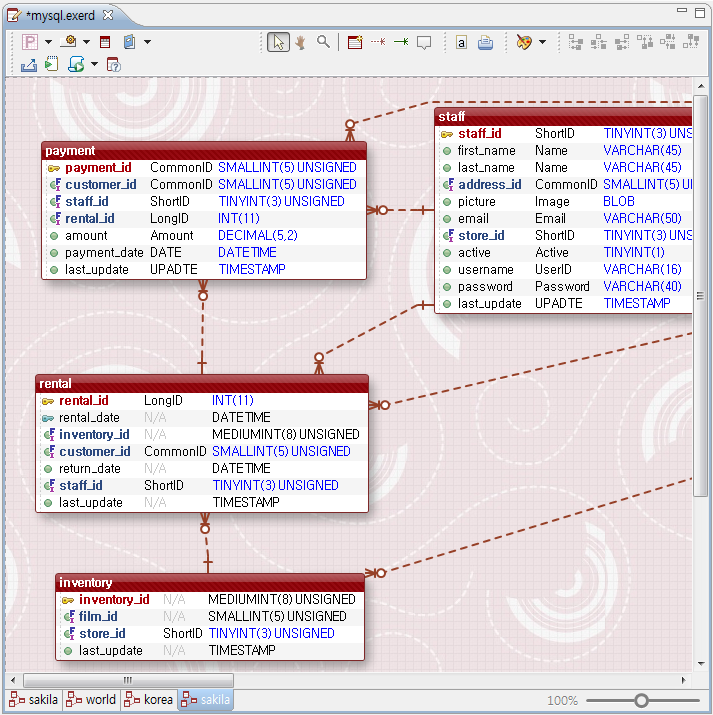Viewport: 713px width, 715px height.
Task: Click the scroll right arrow
Action: pos(683,680)
